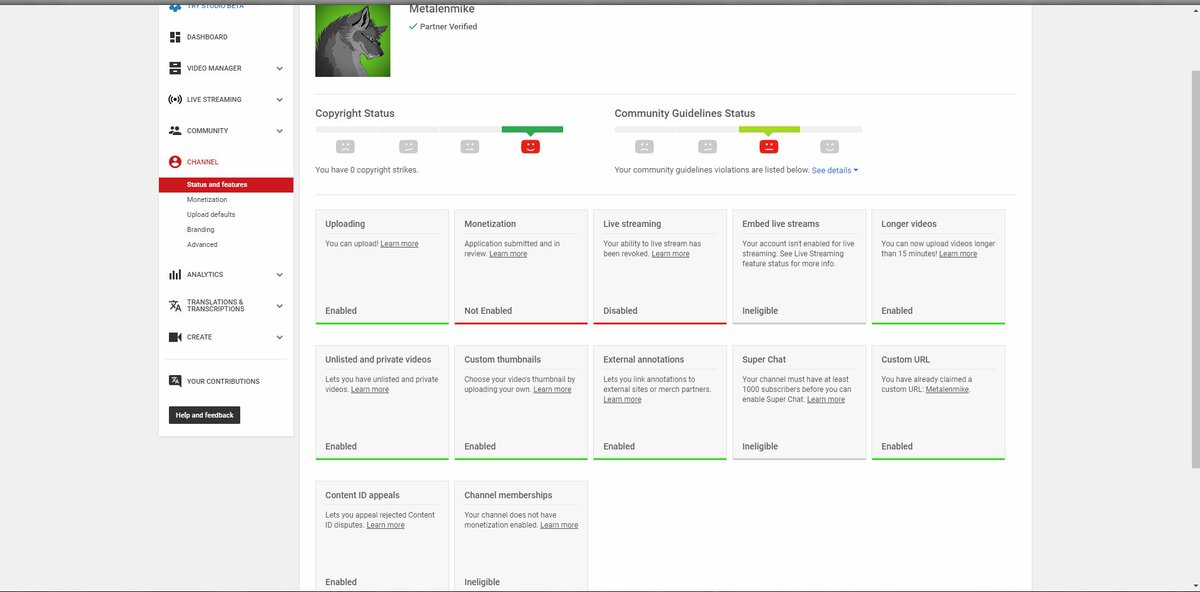Click the wolf channel avatar thumbnail
The image size is (1200, 592).
(353, 40)
